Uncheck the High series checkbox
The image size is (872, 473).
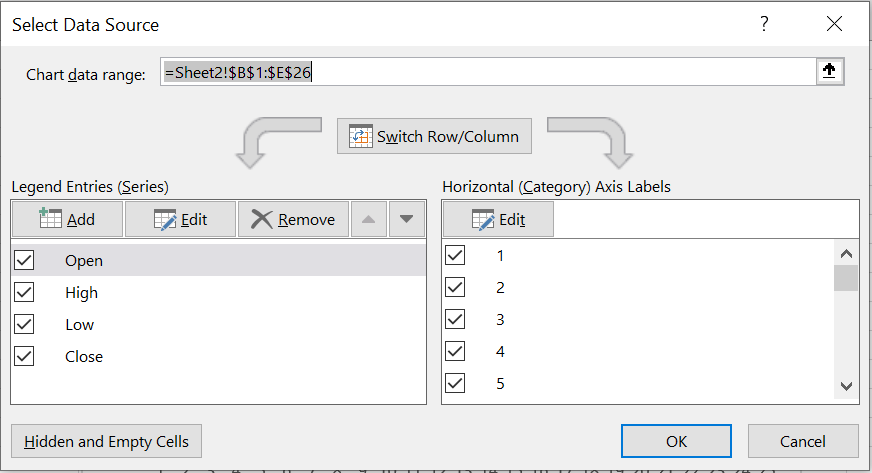[24, 292]
